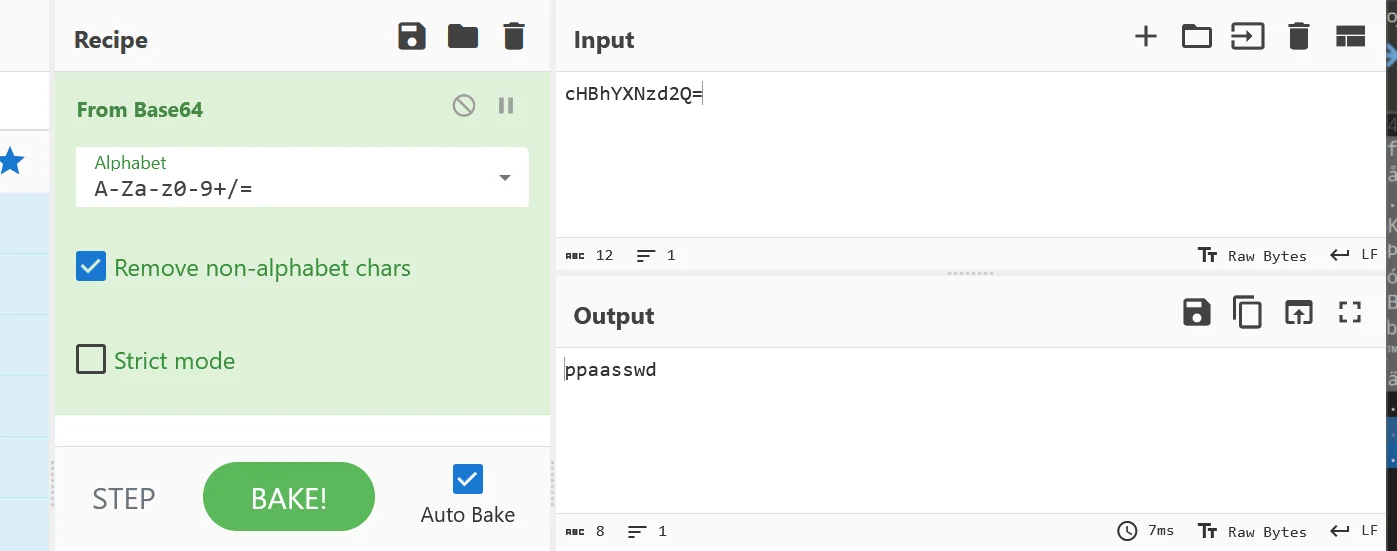Uncheck Remove non-alphabet chars

coord(91,267)
